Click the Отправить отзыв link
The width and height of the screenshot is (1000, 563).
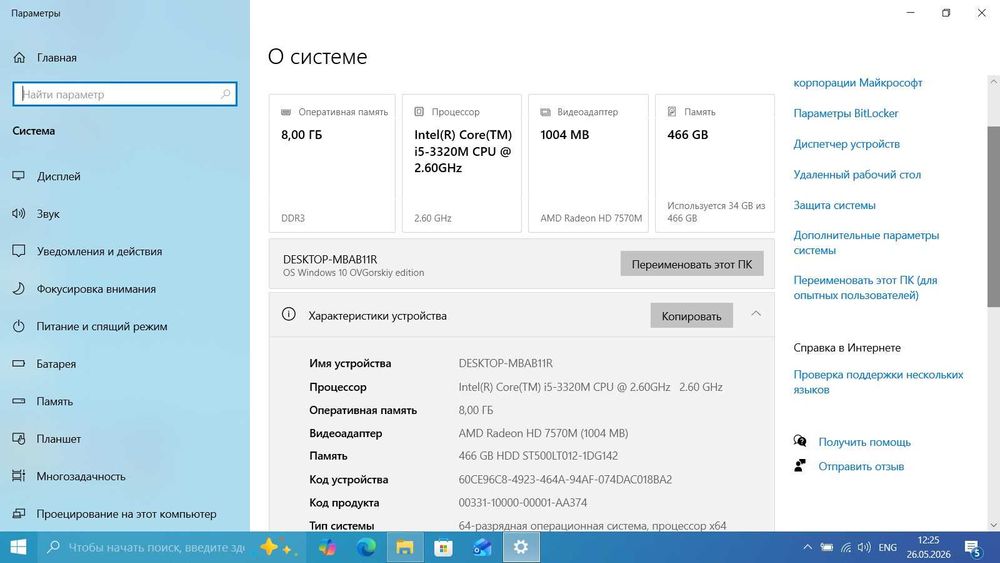point(861,466)
